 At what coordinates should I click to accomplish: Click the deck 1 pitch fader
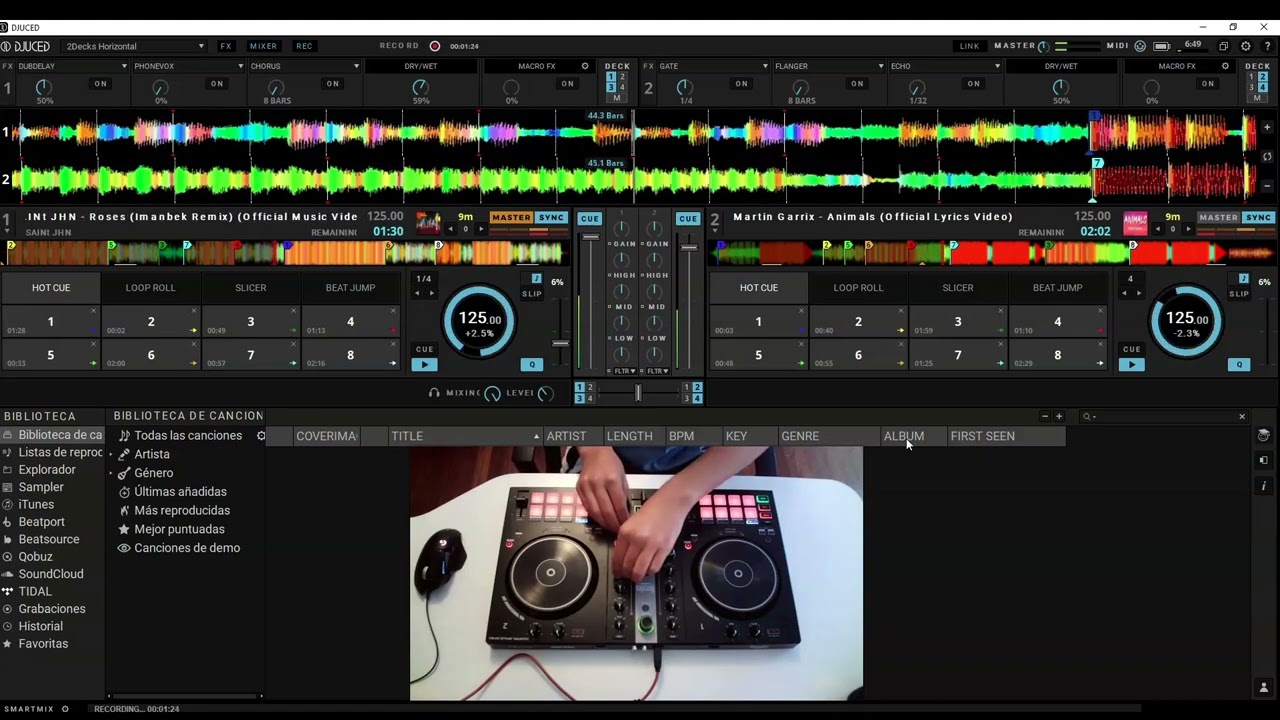coord(560,343)
